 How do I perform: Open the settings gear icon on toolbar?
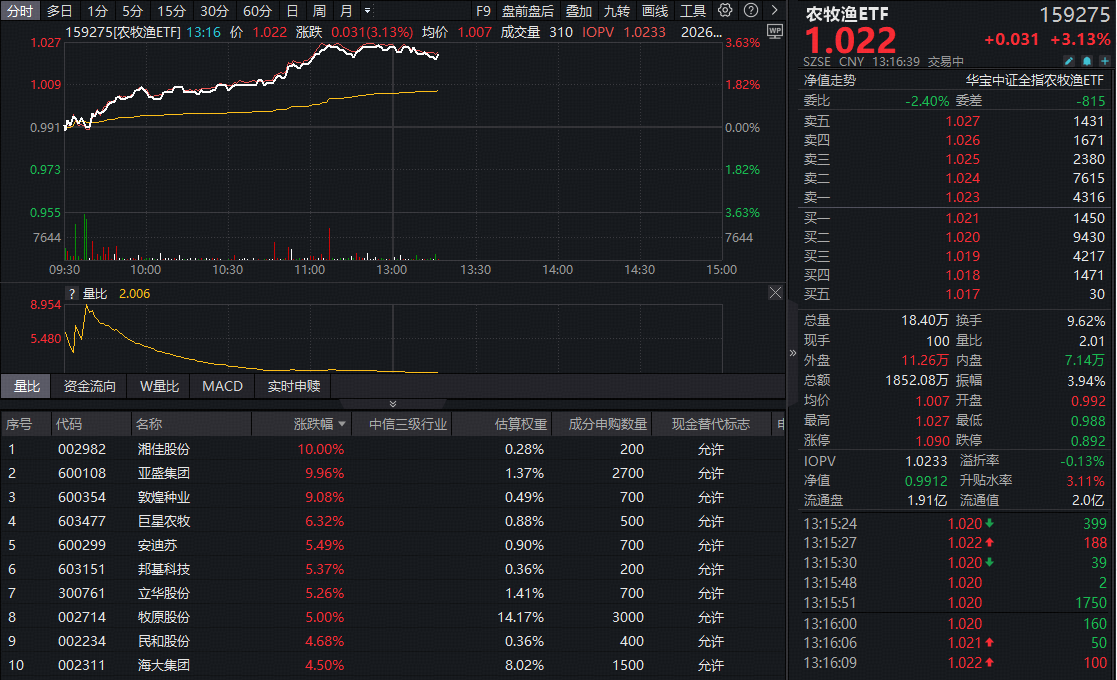(x=725, y=9)
